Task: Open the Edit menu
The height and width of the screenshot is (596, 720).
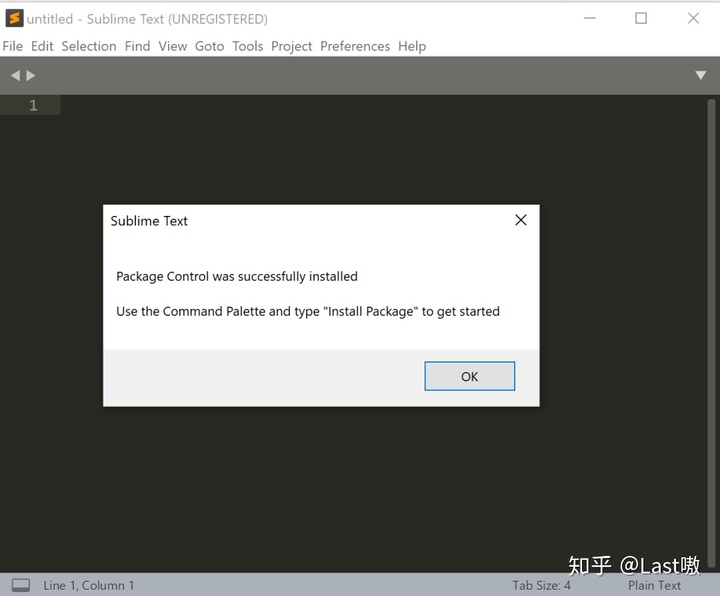Action: coord(42,46)
